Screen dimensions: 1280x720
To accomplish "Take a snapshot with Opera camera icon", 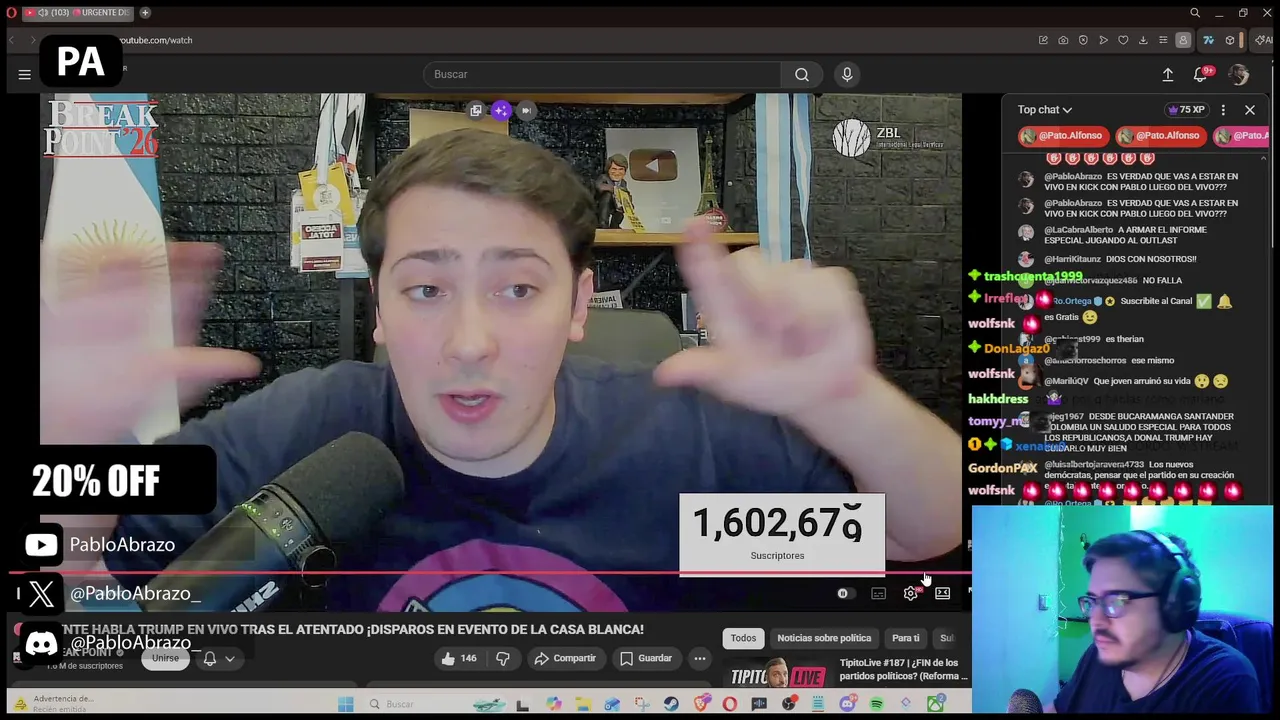I will (1063, 40).
